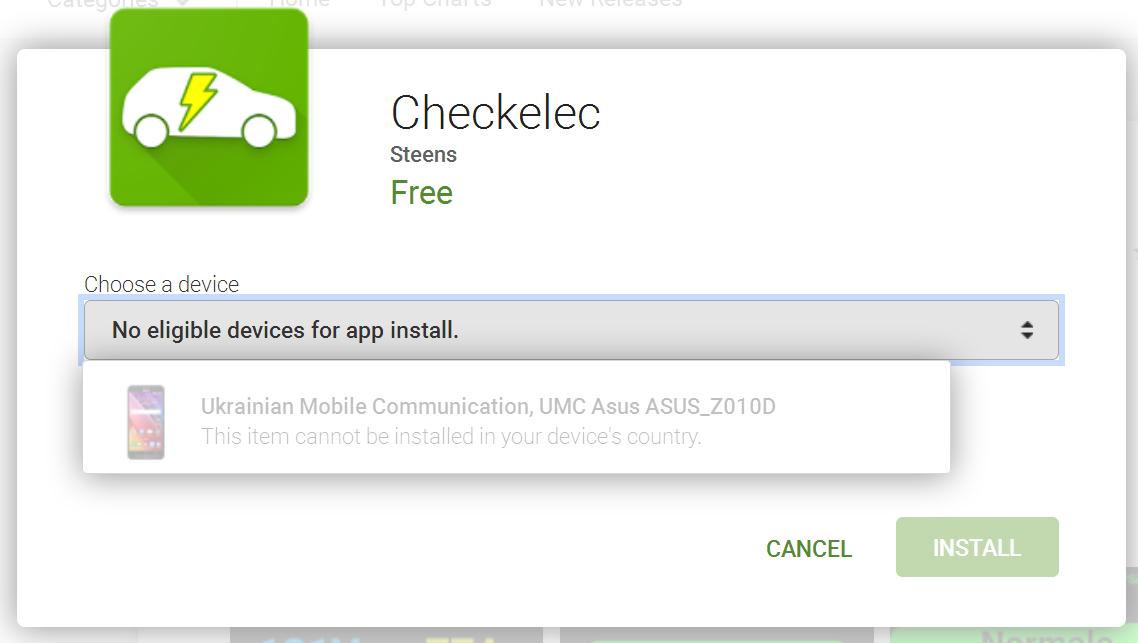Click the green Checkelec car app icon

tap(209, 107)
